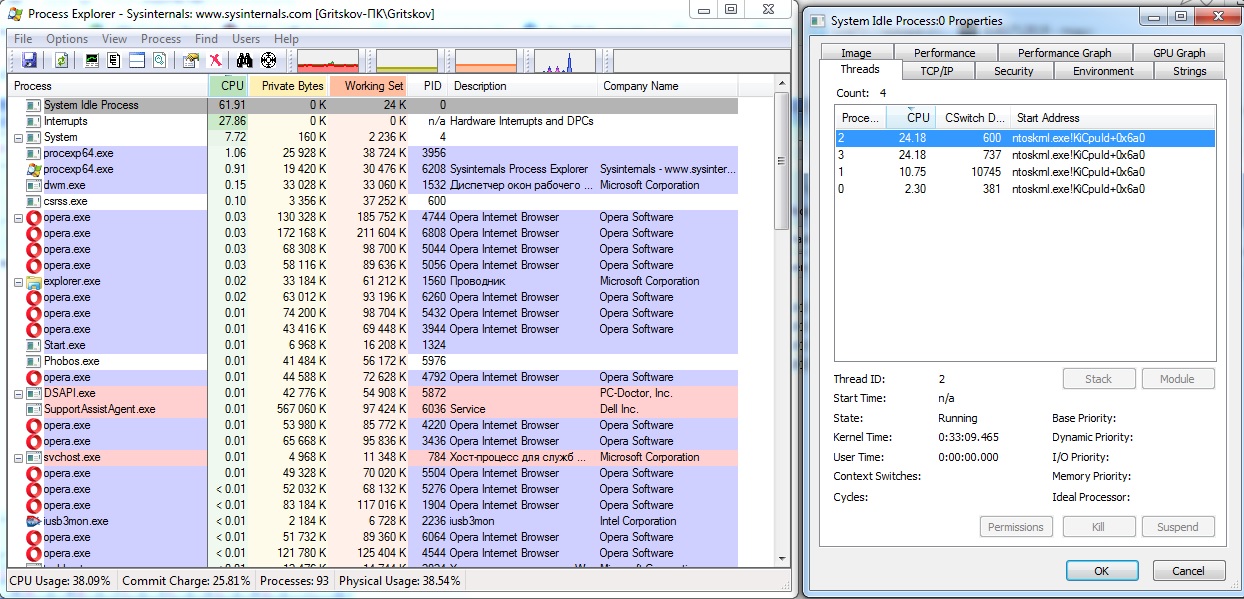Click the Save icon in toolbar

click(x=29, y=61)
